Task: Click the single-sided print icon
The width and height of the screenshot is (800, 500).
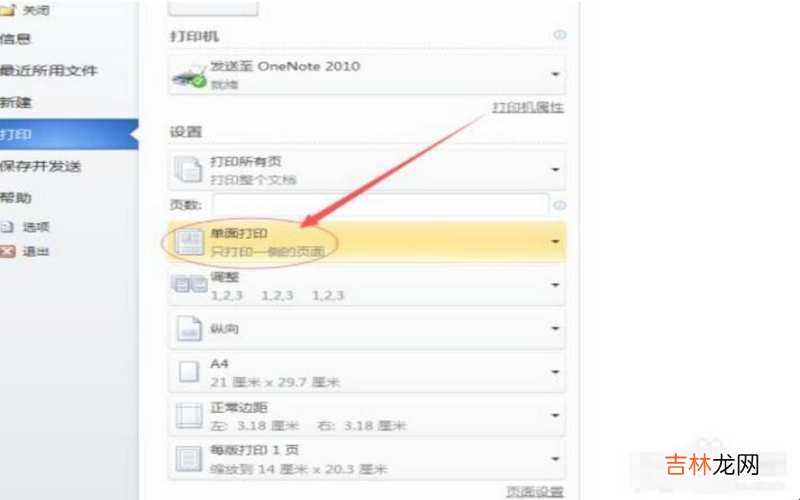Action: pos(189,242)
